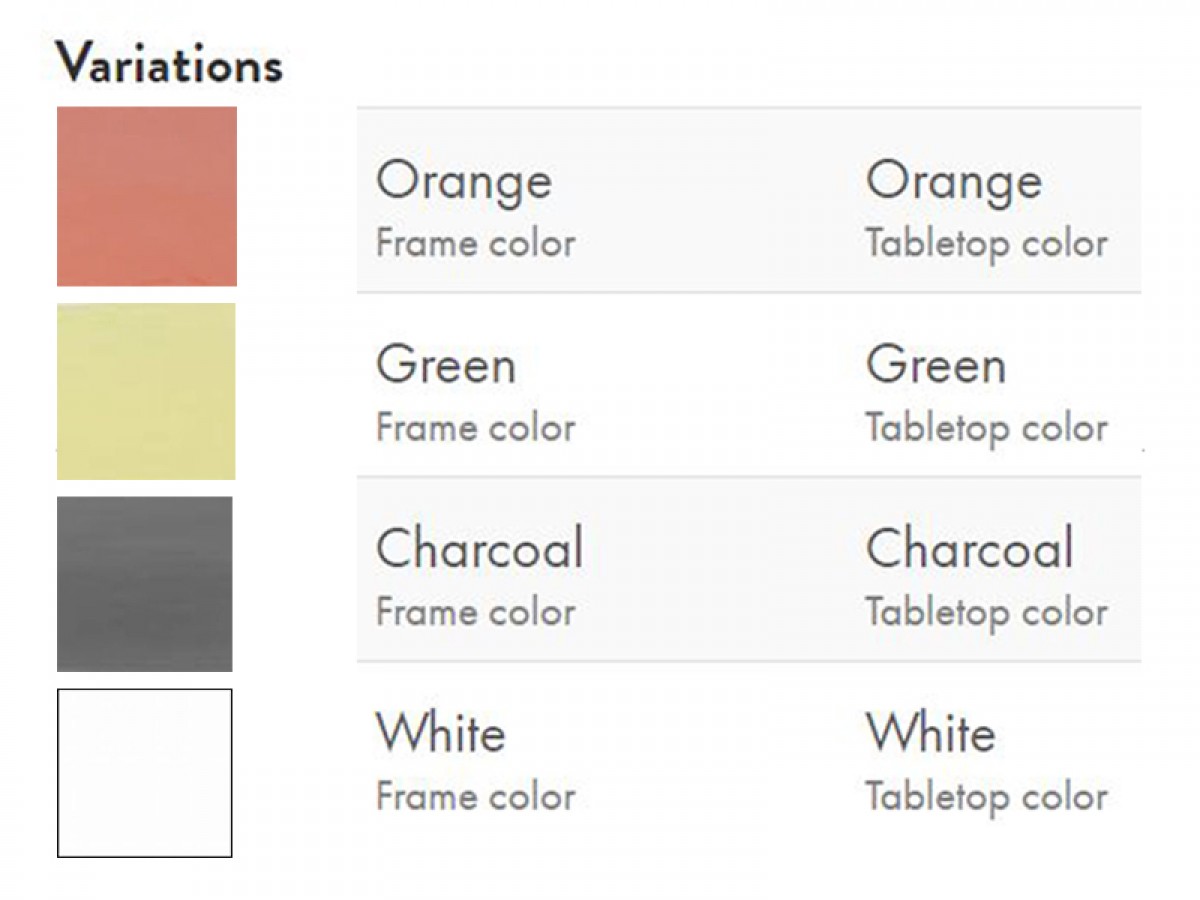Select the White tabletop color text
The height and width of the screenshot is (900, 1200).
(931, 733)
